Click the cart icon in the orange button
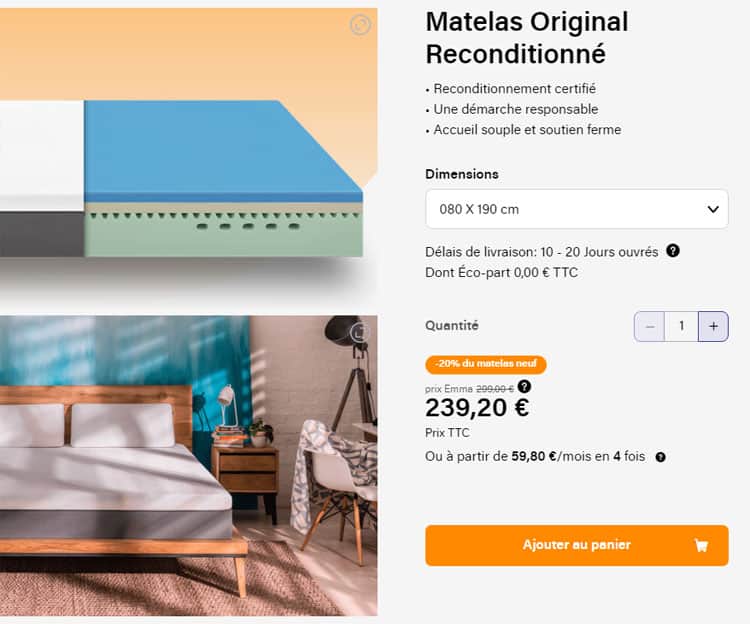Viewport: 750px width, 624px height. (701, 546)
